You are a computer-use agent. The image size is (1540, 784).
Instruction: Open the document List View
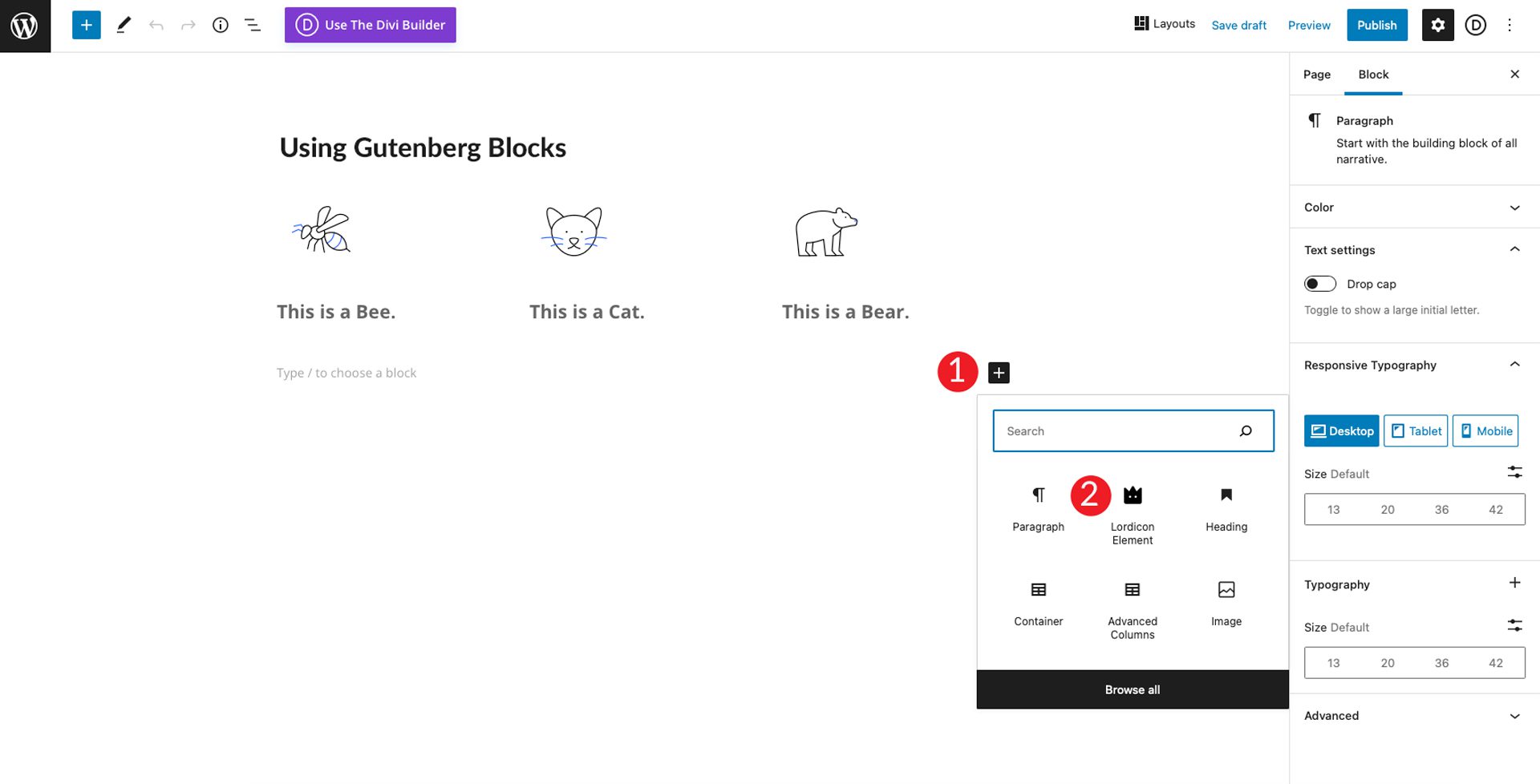(x=252, y=24)
